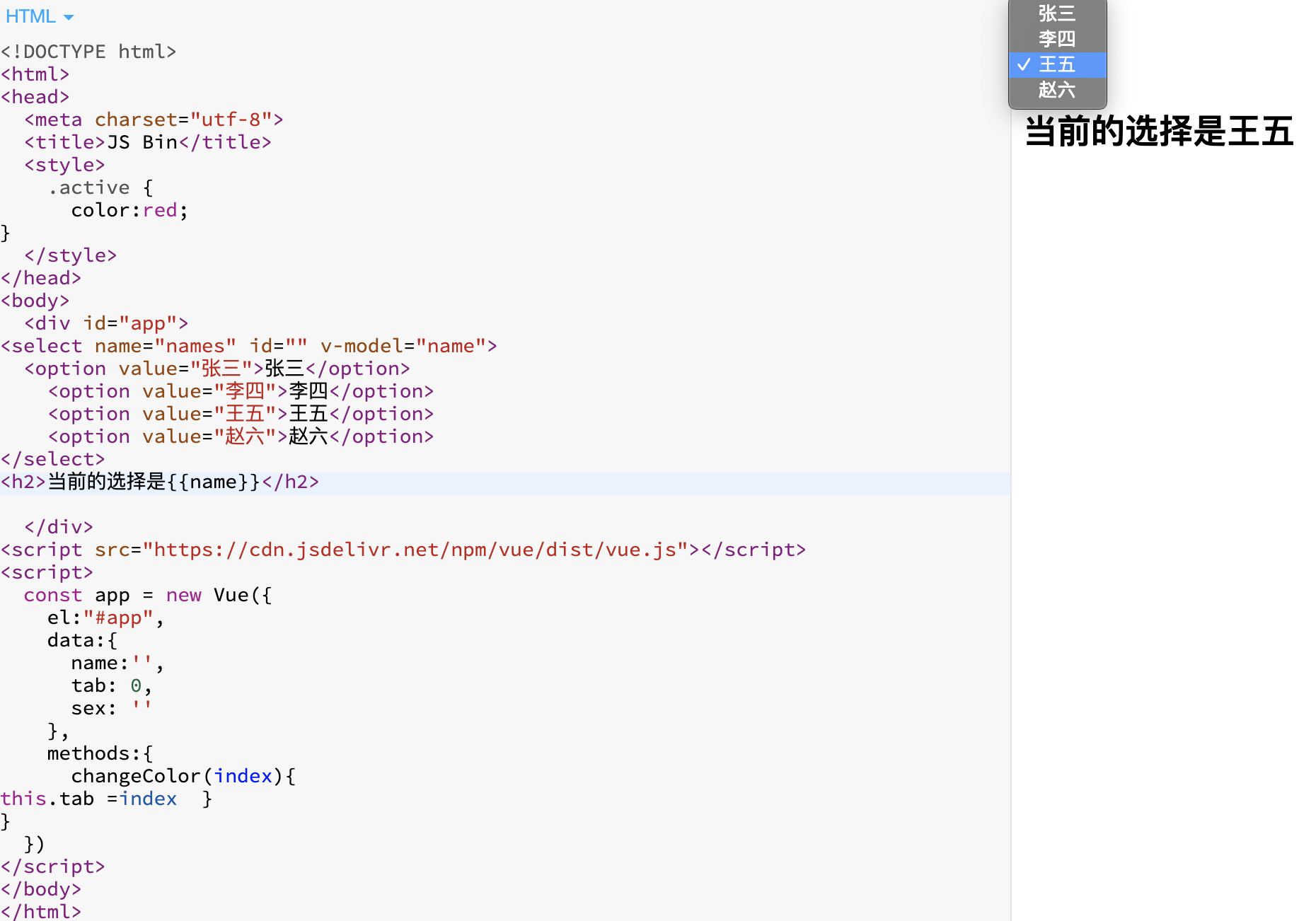Select 赵六 in the dropdown list
The height and width of the screenshot is (921, 1316).
[x=1057, y=90]
